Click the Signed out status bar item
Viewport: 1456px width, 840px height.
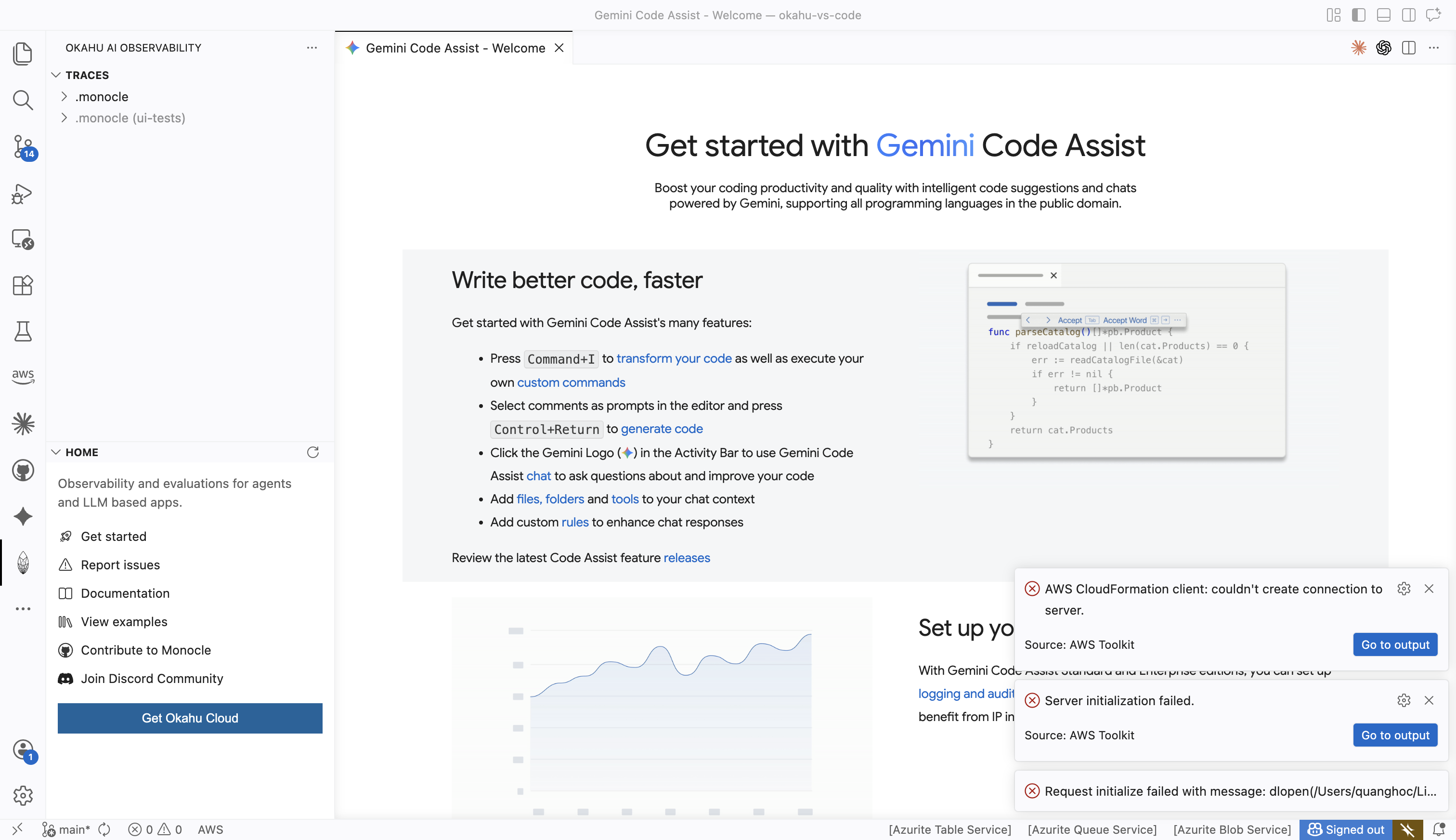pyautogui.click(x=1346, y=829)
